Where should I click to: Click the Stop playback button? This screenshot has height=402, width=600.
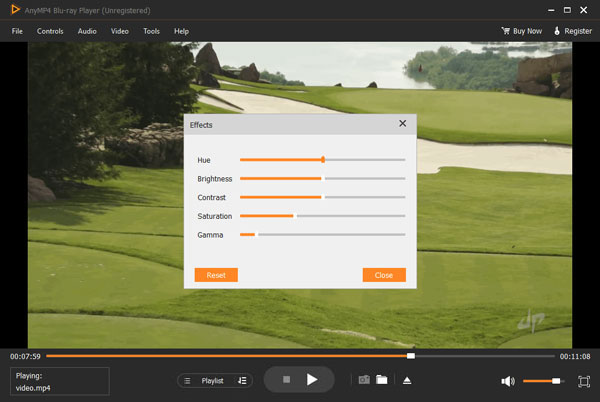click(x=286, y=380)
